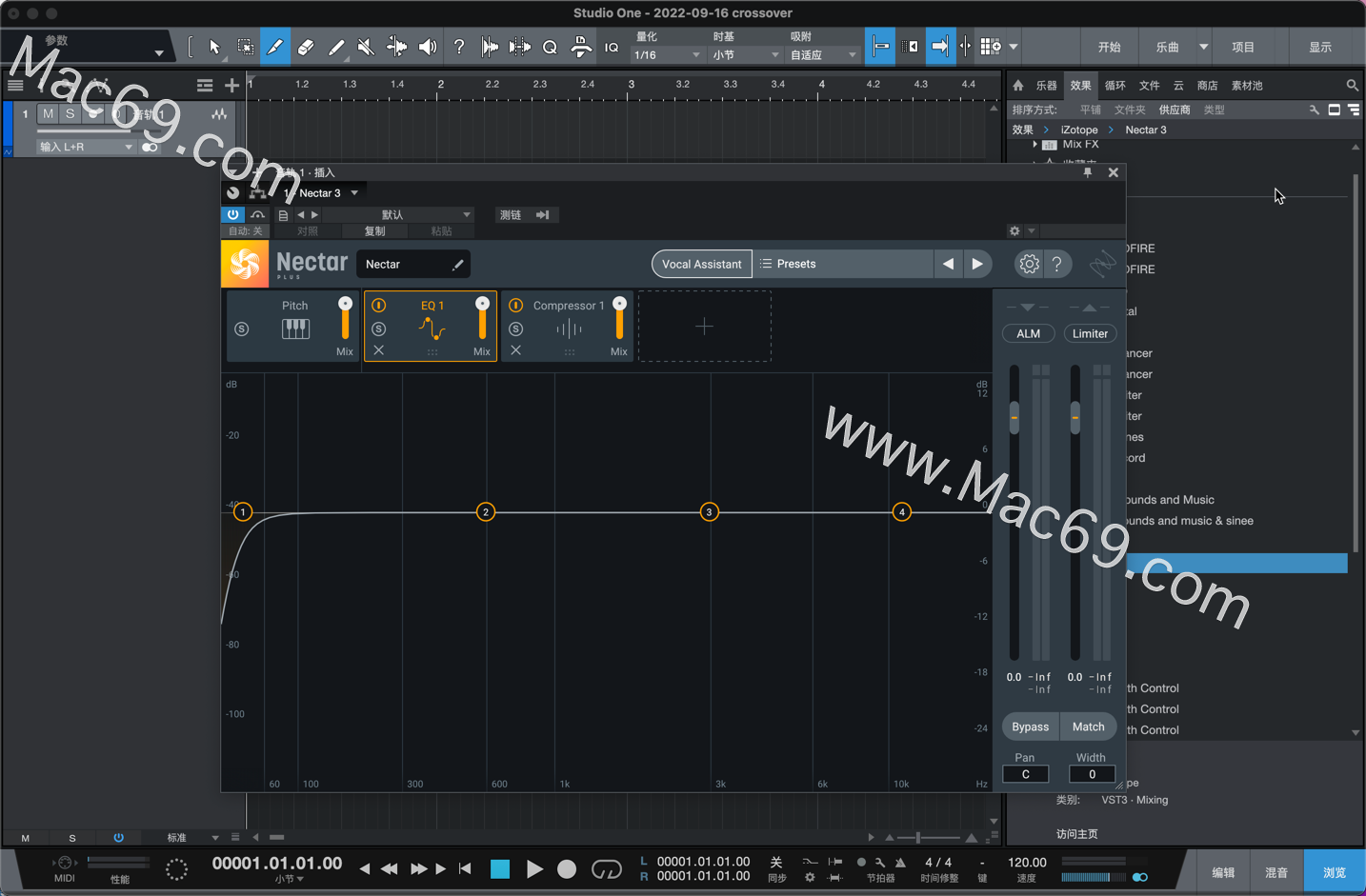
Task: Open the 参数 panel dropdown arrow
Action: point(159,53)
